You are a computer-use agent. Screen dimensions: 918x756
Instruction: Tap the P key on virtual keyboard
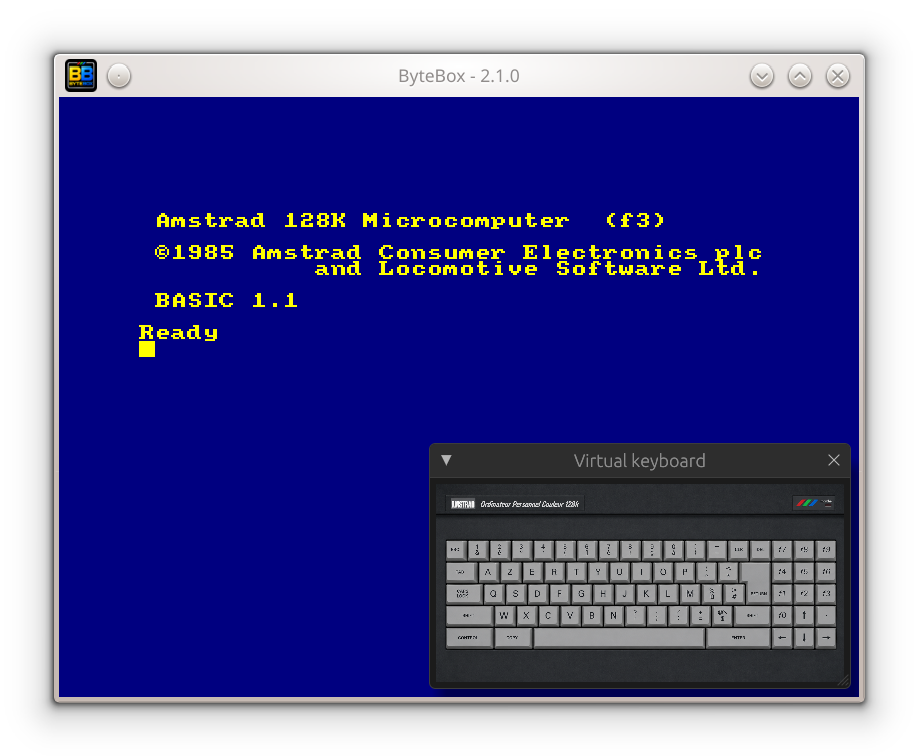tap(684, 572)
